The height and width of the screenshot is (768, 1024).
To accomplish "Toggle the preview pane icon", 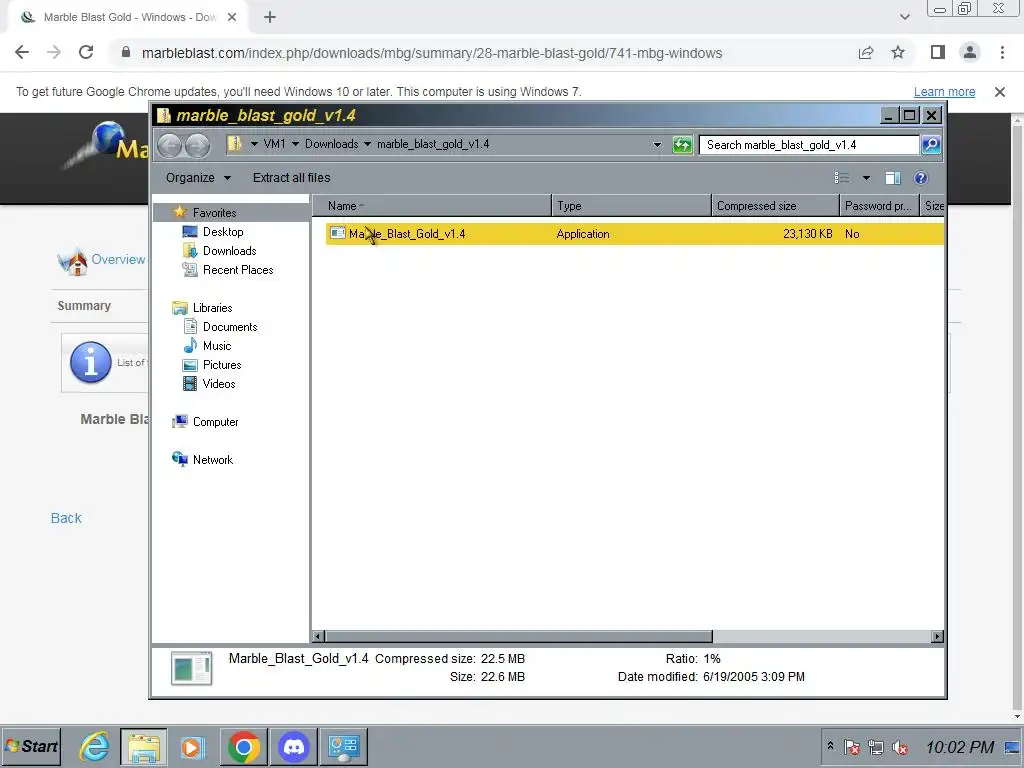I will coord(893,178).
